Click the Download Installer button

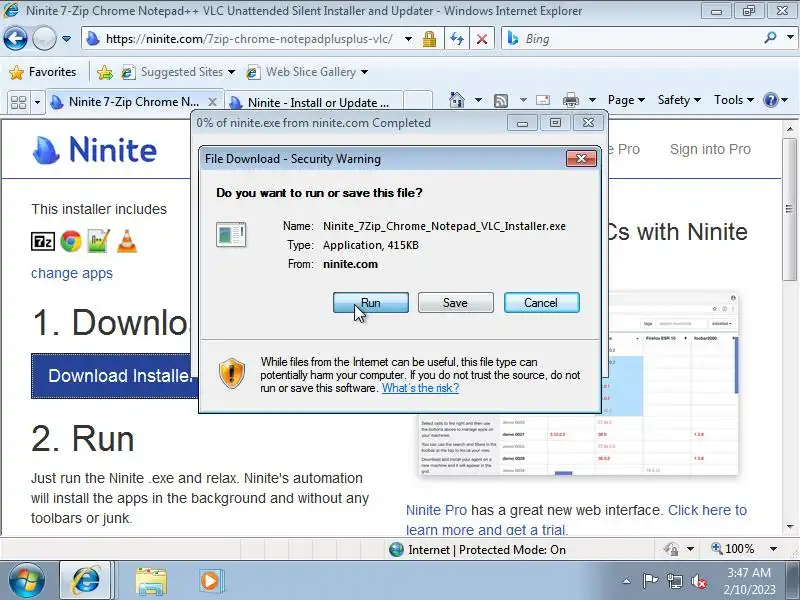115,376
